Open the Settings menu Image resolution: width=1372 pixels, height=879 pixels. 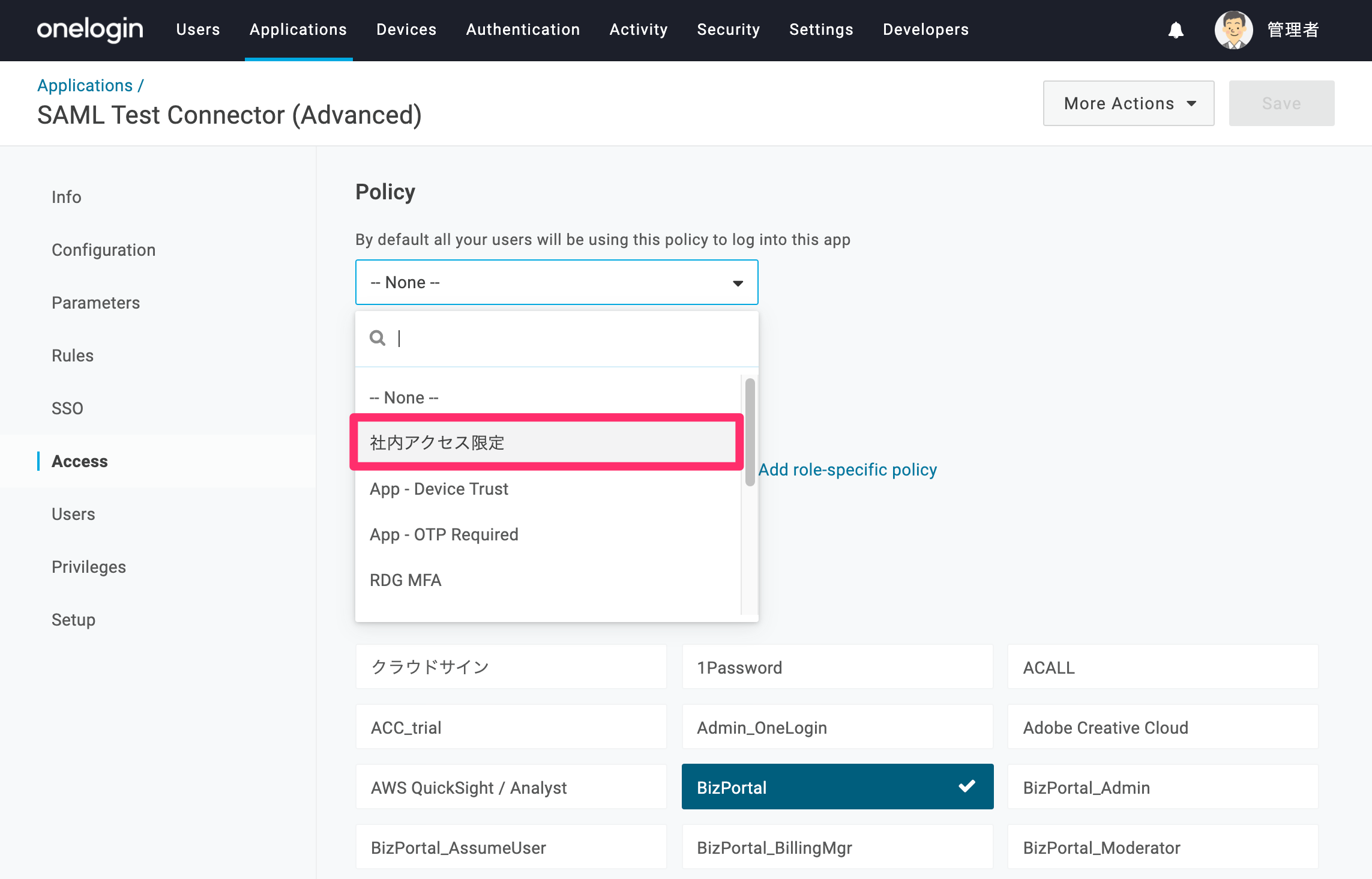click(x=821, y=29)
